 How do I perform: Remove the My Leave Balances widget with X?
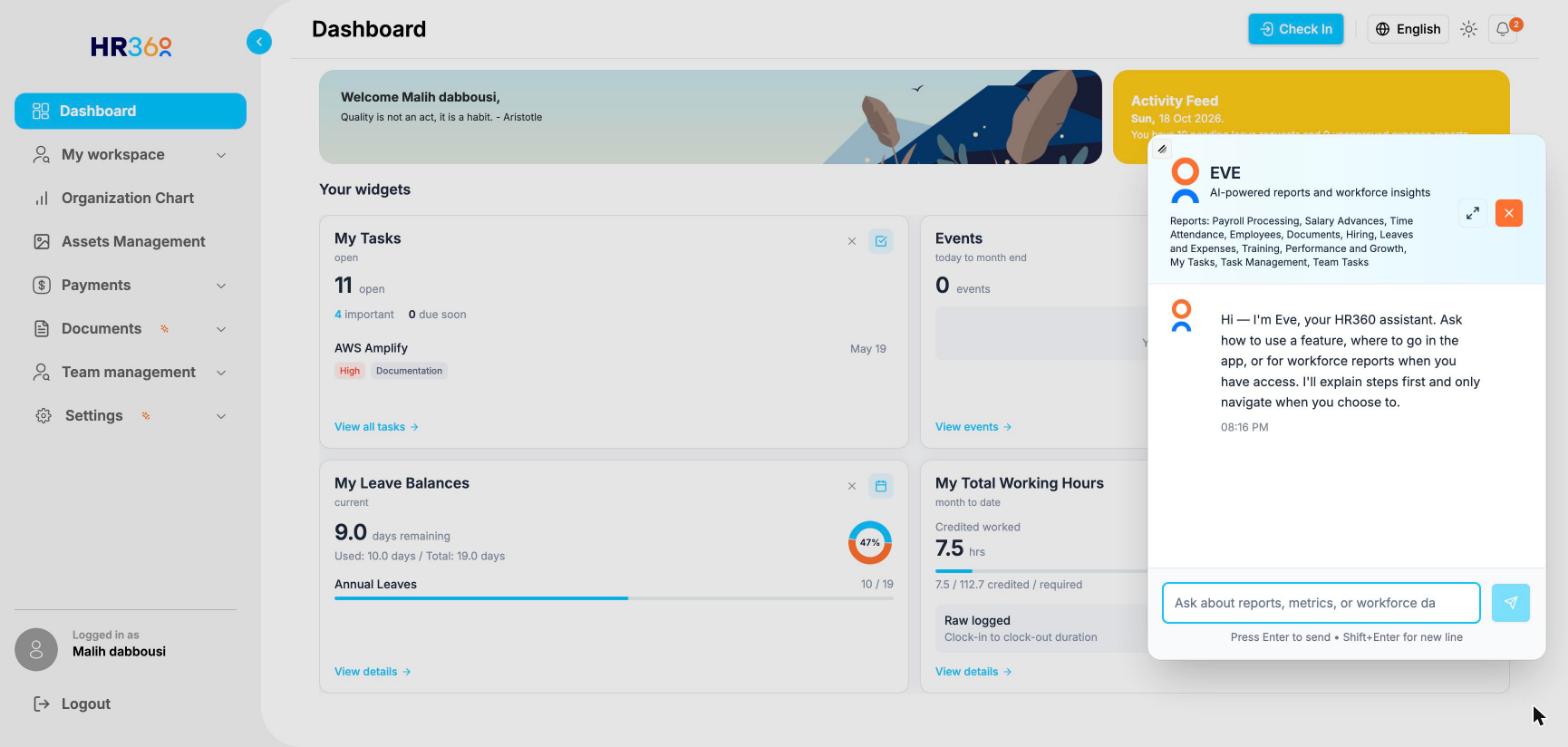(x=852, y=486)
